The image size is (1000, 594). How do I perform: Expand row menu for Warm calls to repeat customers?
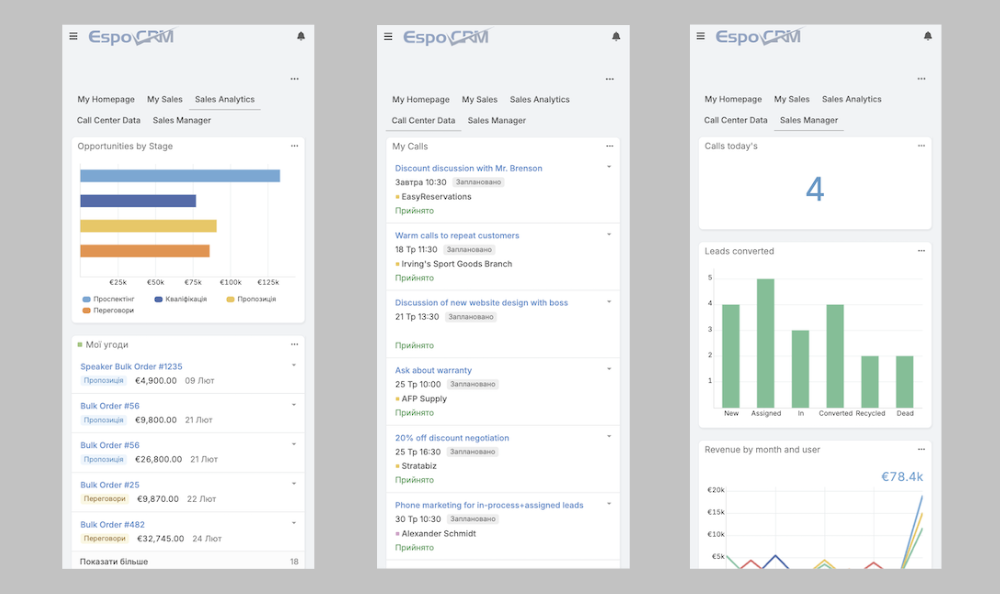(x=609, y=235)
